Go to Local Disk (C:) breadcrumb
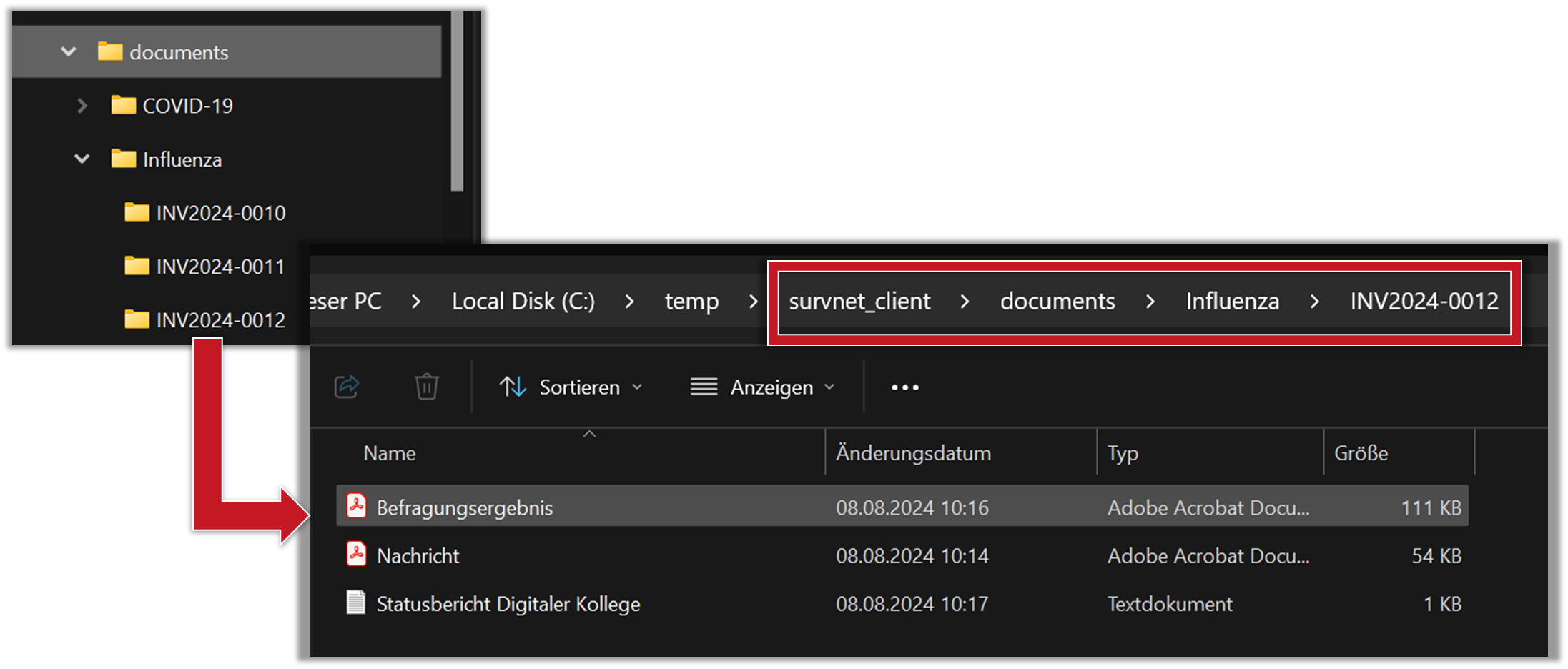Screen dimensions: 1568x669 (x=523, y=302)
